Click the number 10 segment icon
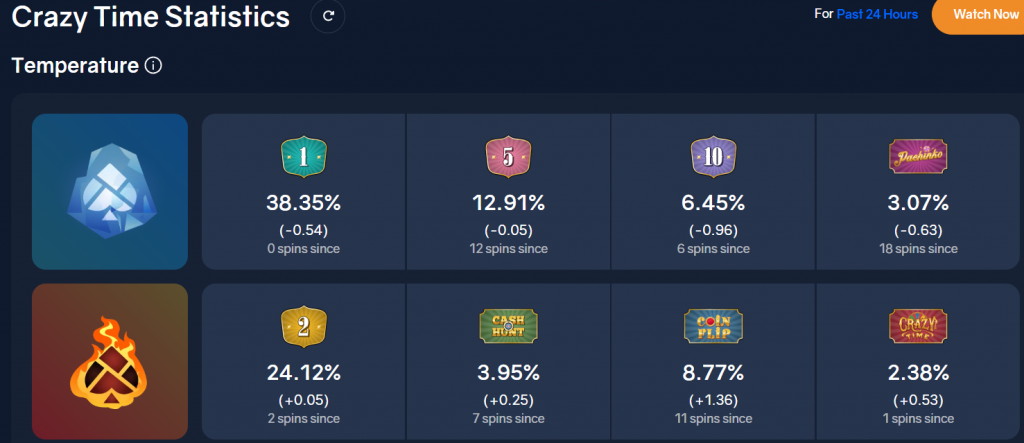The width and height of the screenshot is (1024, 443). [713, 156]
